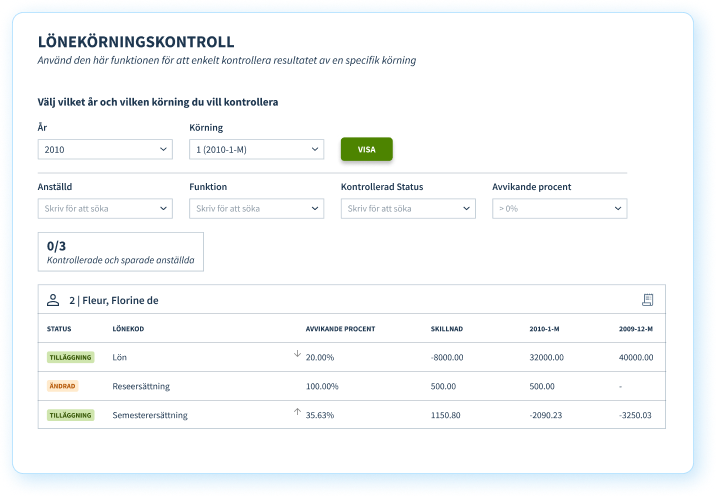Click the TILLÄGGNING badge in Lön row
716x496 pixels.
pyautogui.click(x=70, y=357)
